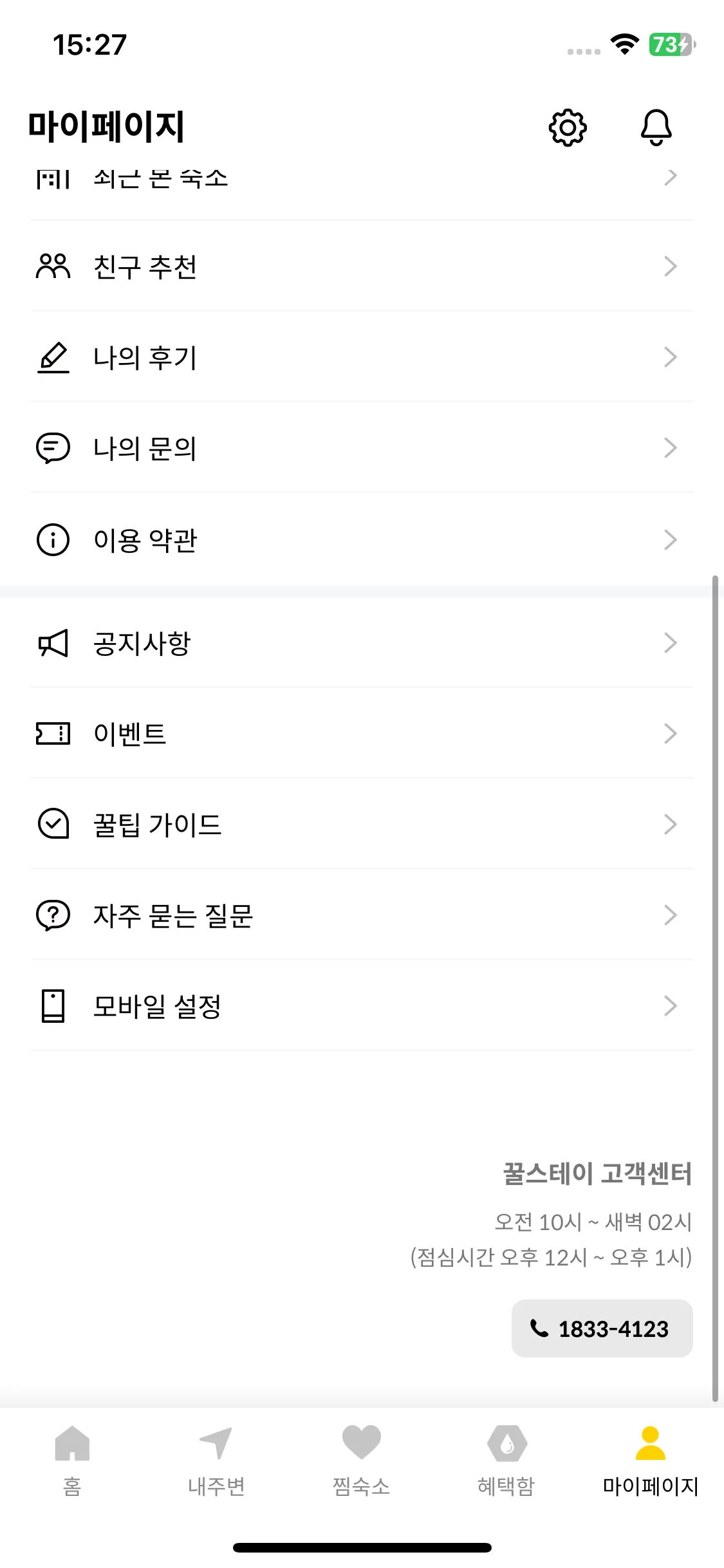Expand 모바일 설정 using its chevron arrow
724x1568 pixels.
tap(671, 1005)
